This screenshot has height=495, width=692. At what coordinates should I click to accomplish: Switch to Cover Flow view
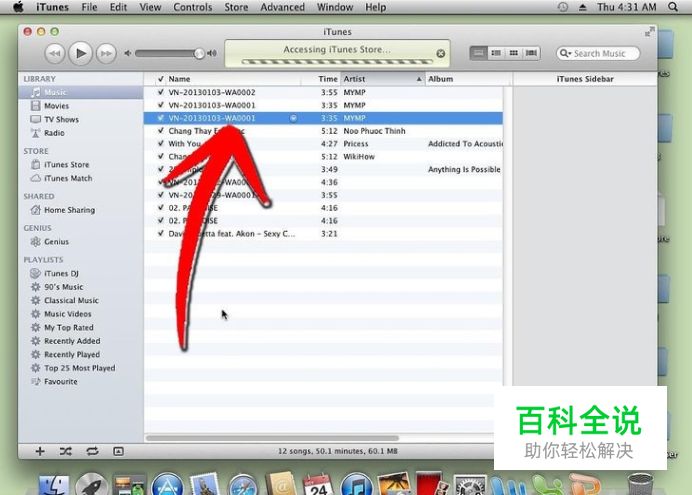531,53
